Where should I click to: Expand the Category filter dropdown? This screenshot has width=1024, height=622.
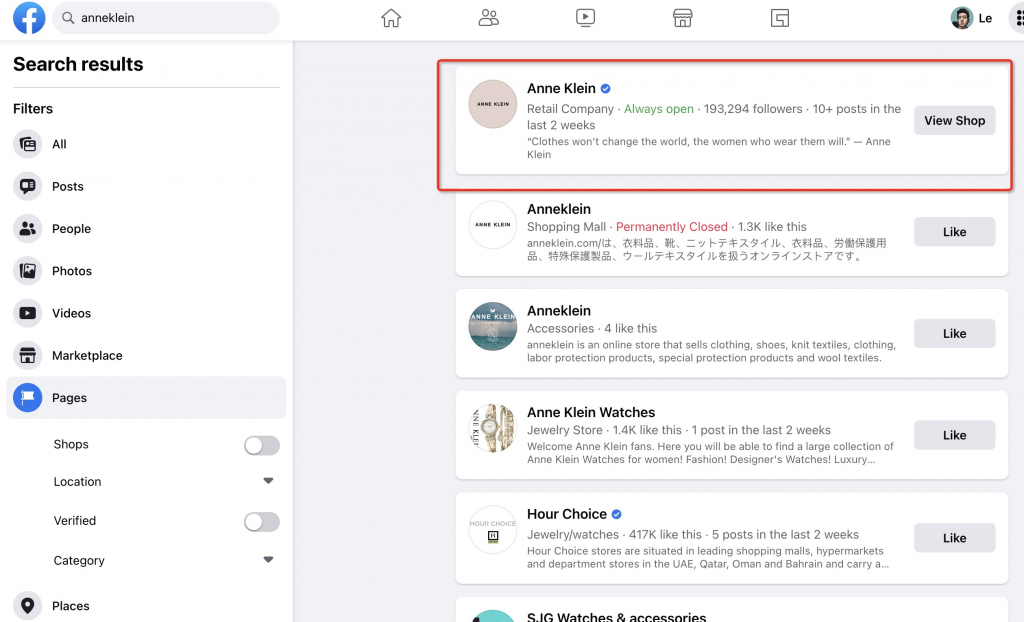(x=268, y=559)
